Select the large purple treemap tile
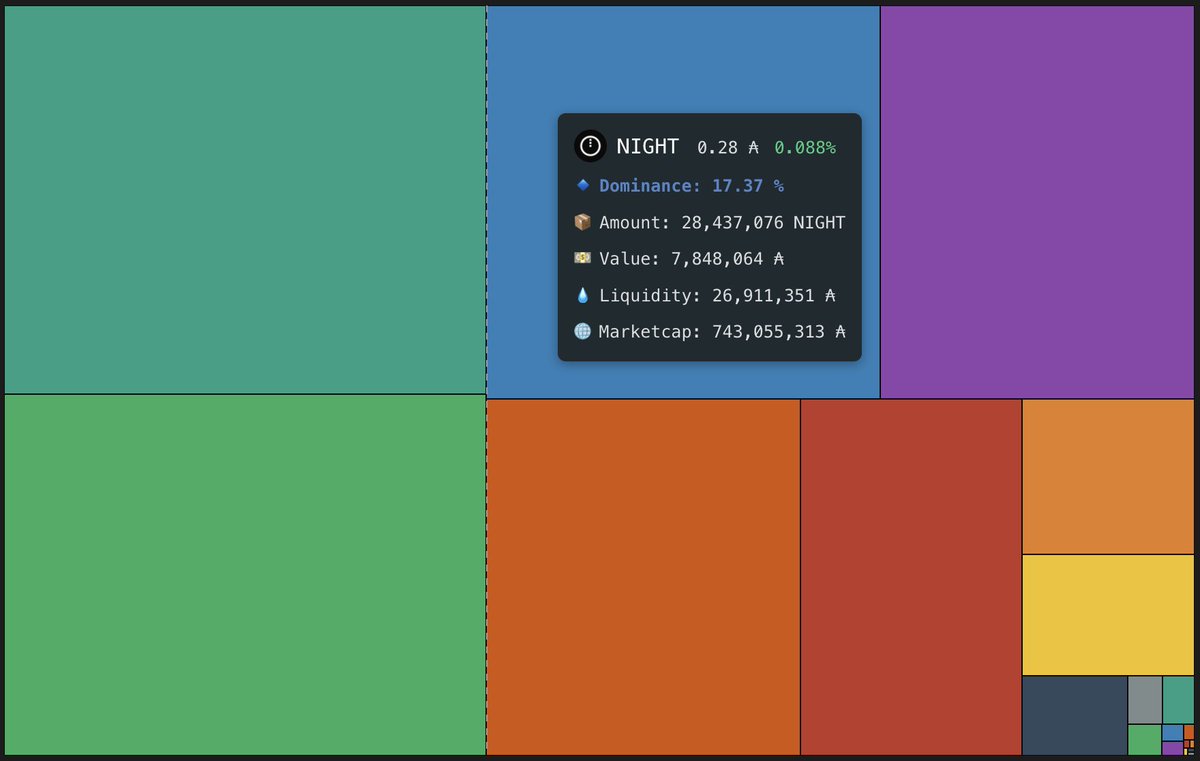The height and width of the screenshot is (761, 1200). pos(1037,202)
